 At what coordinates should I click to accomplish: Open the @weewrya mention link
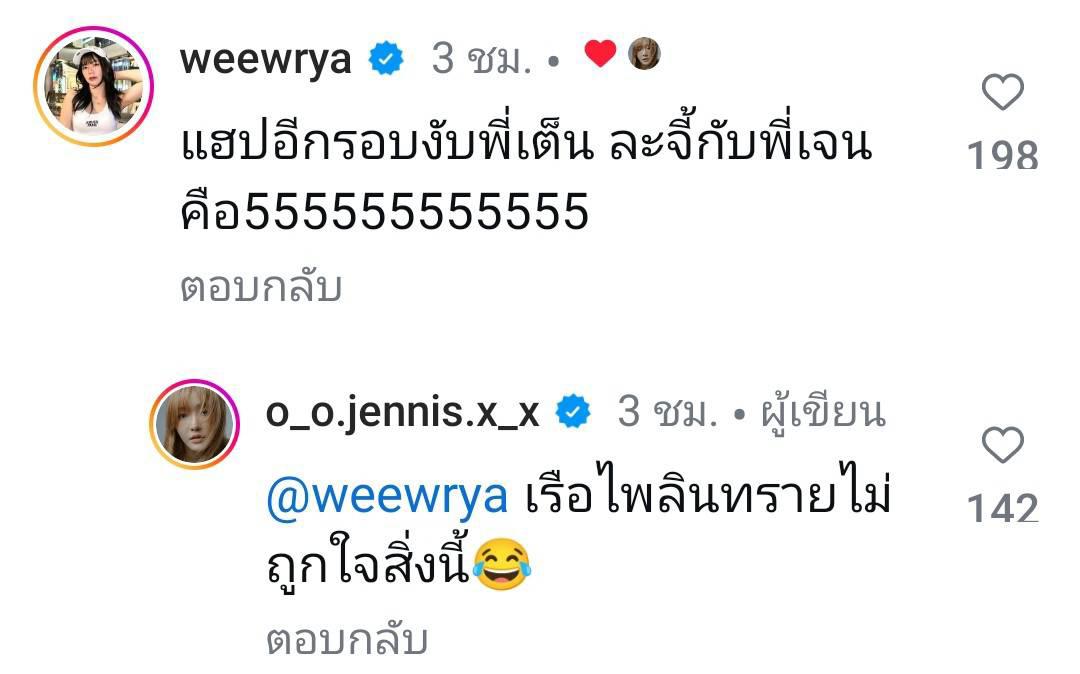[387, 497]
